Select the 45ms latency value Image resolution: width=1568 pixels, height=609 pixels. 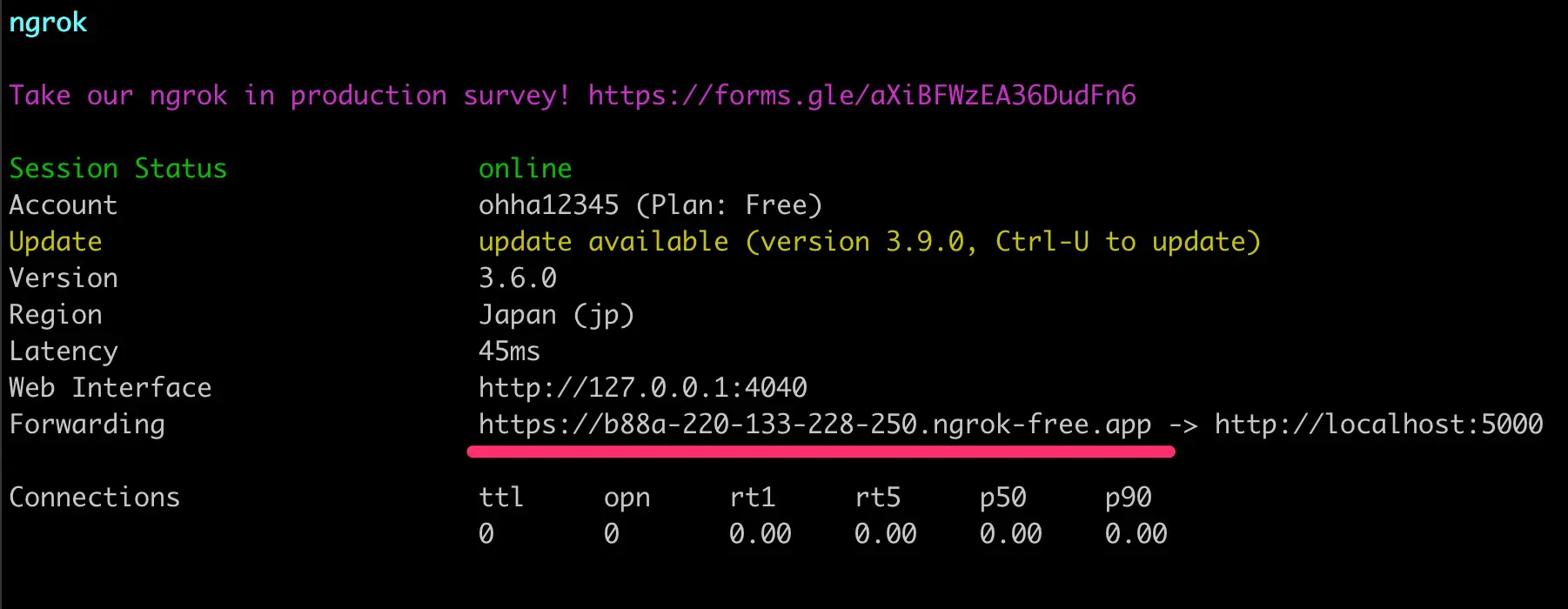(509, 351)
